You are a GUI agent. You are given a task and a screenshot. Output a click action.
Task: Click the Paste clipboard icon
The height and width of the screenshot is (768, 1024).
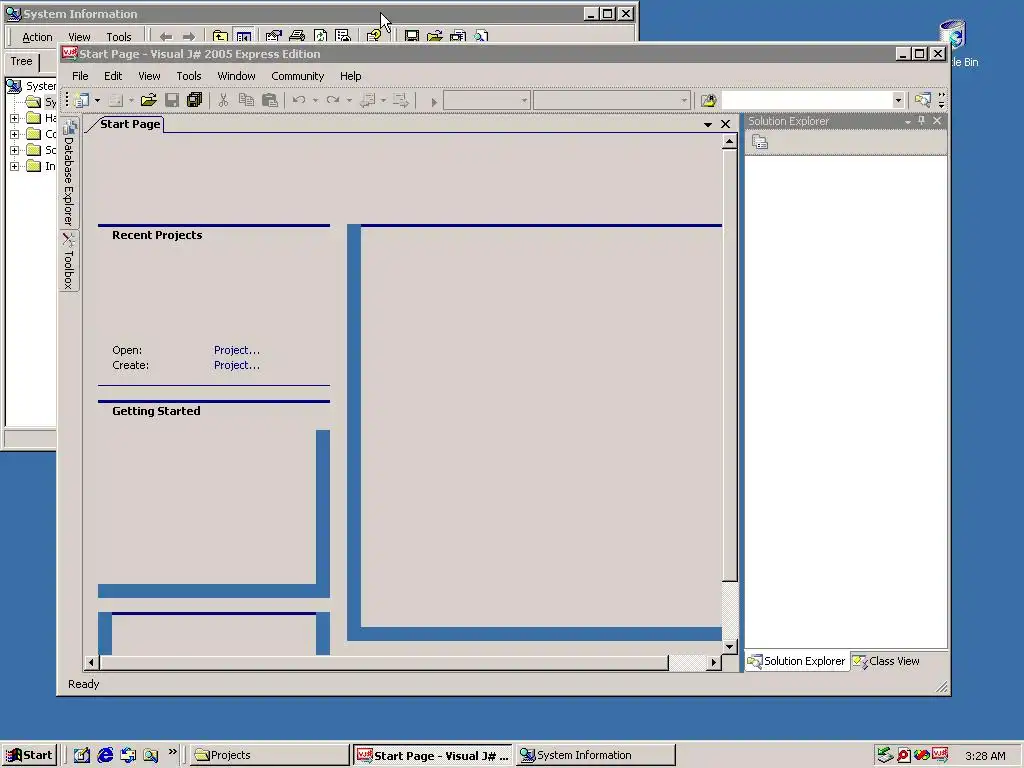tap(270, 100)
